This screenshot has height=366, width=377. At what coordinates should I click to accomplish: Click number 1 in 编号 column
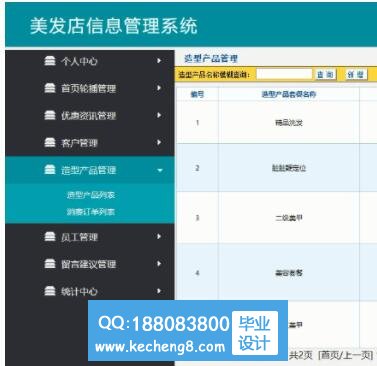(197, 123)
